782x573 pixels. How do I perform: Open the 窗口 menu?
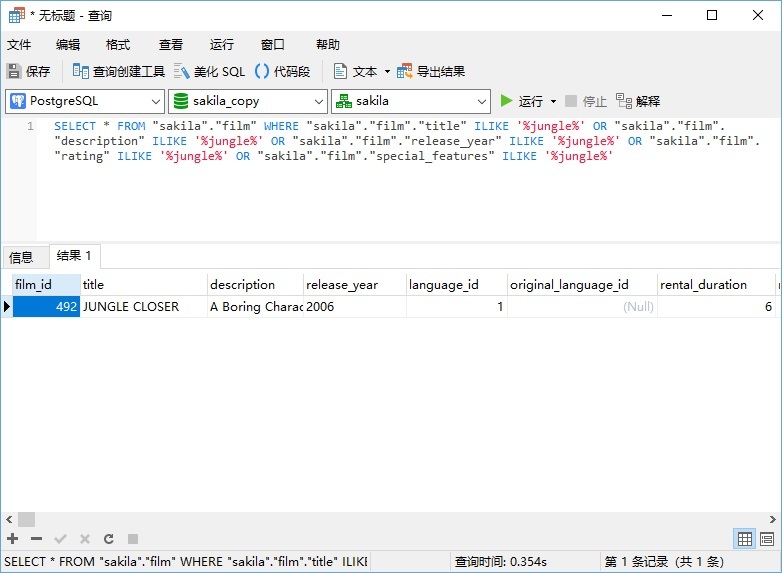point(273,45)
